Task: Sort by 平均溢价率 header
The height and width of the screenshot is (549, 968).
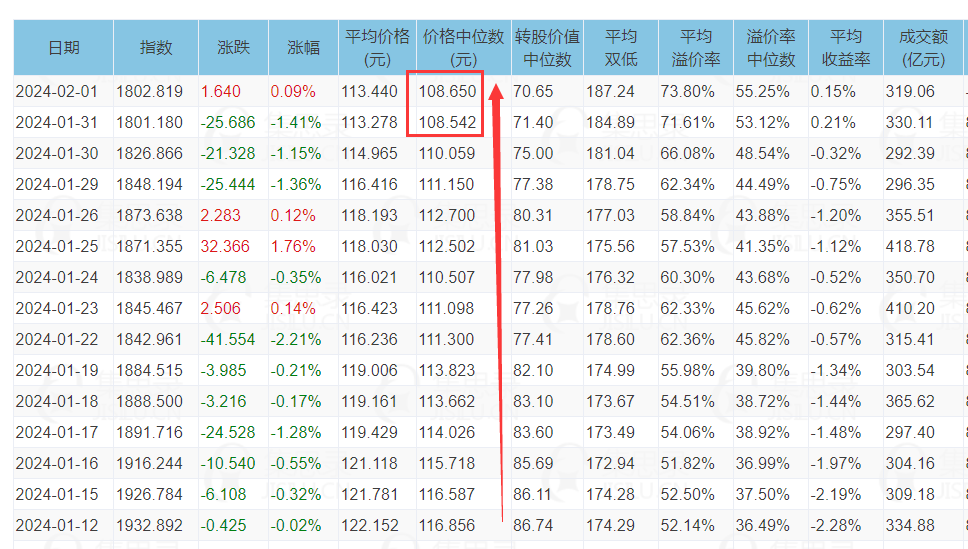Action: 696,48
